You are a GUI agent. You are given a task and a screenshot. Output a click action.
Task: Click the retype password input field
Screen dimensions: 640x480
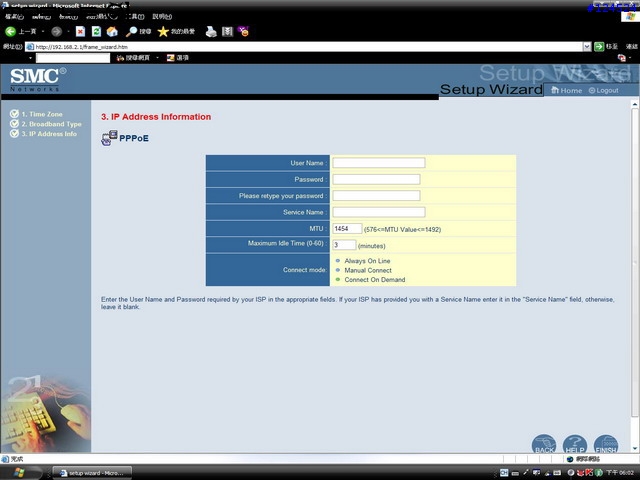(376, 196)
